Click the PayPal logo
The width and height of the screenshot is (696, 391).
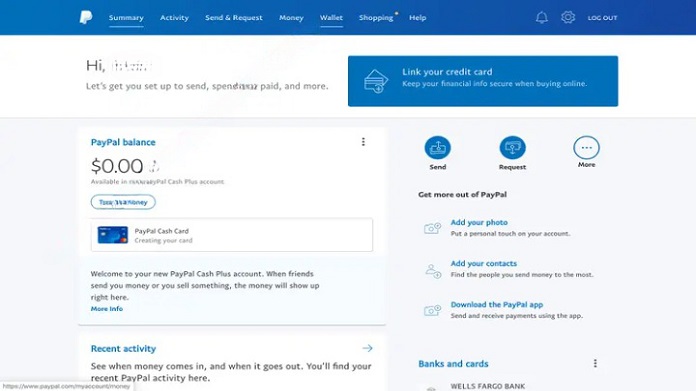86,17
